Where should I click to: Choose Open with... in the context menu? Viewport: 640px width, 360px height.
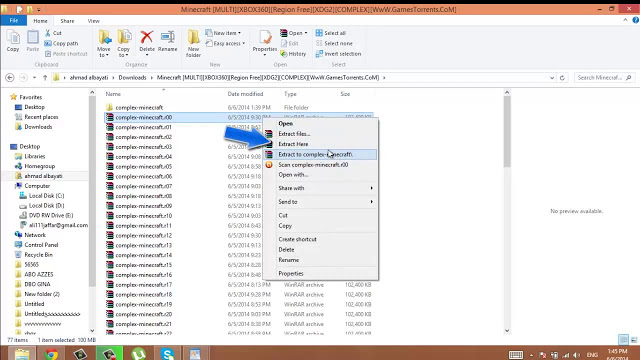(321, 175)
